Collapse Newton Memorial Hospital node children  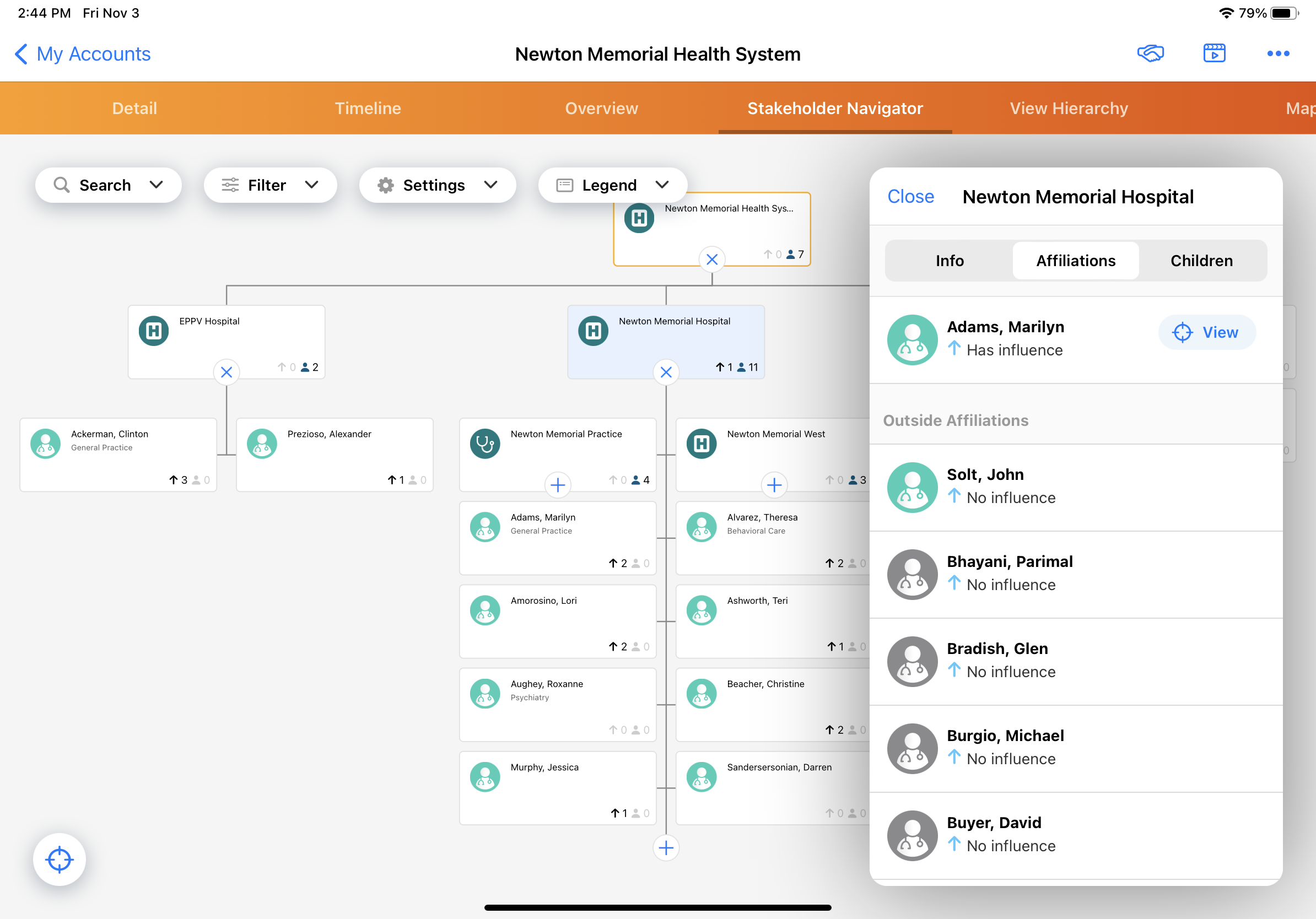tap(666, 372)
